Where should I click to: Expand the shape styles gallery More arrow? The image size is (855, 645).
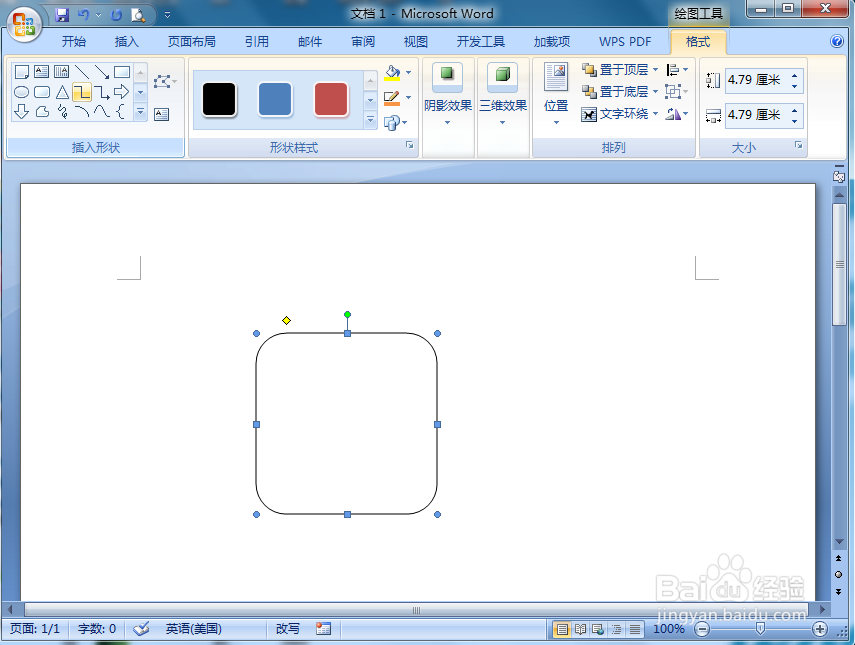370,119
